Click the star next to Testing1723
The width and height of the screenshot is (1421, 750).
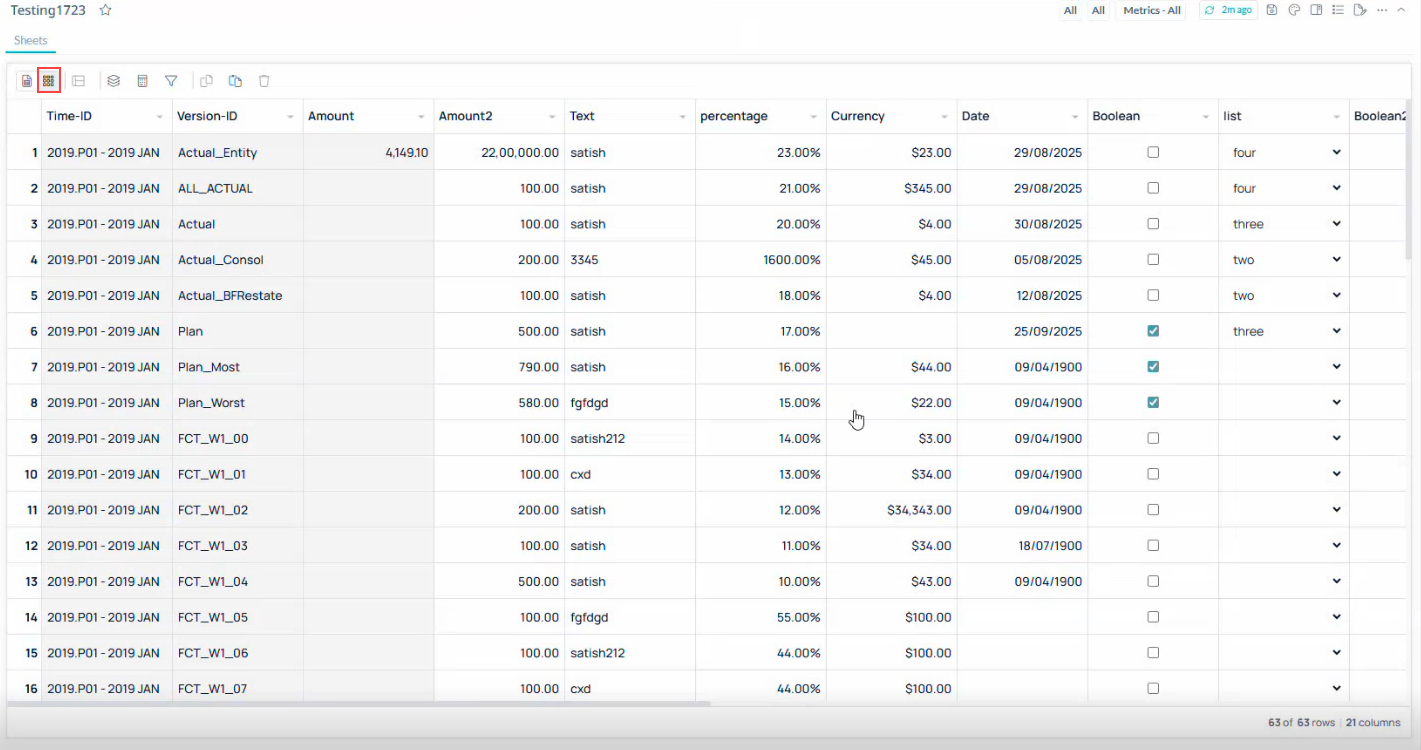tap(104, 10)
